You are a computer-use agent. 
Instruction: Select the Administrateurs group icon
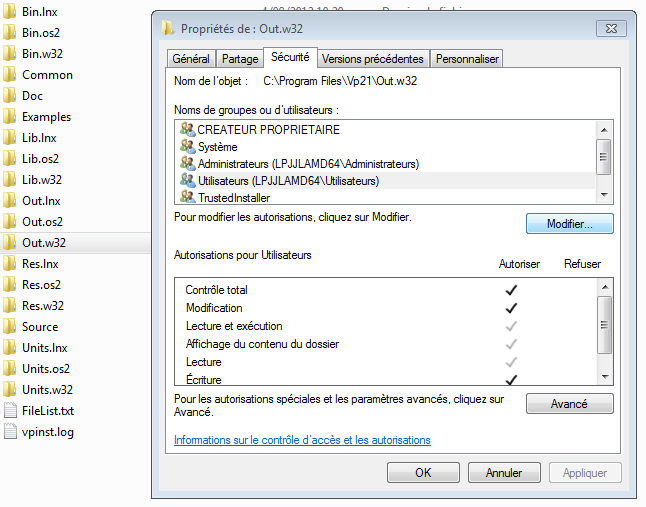[x=187, y=163]
